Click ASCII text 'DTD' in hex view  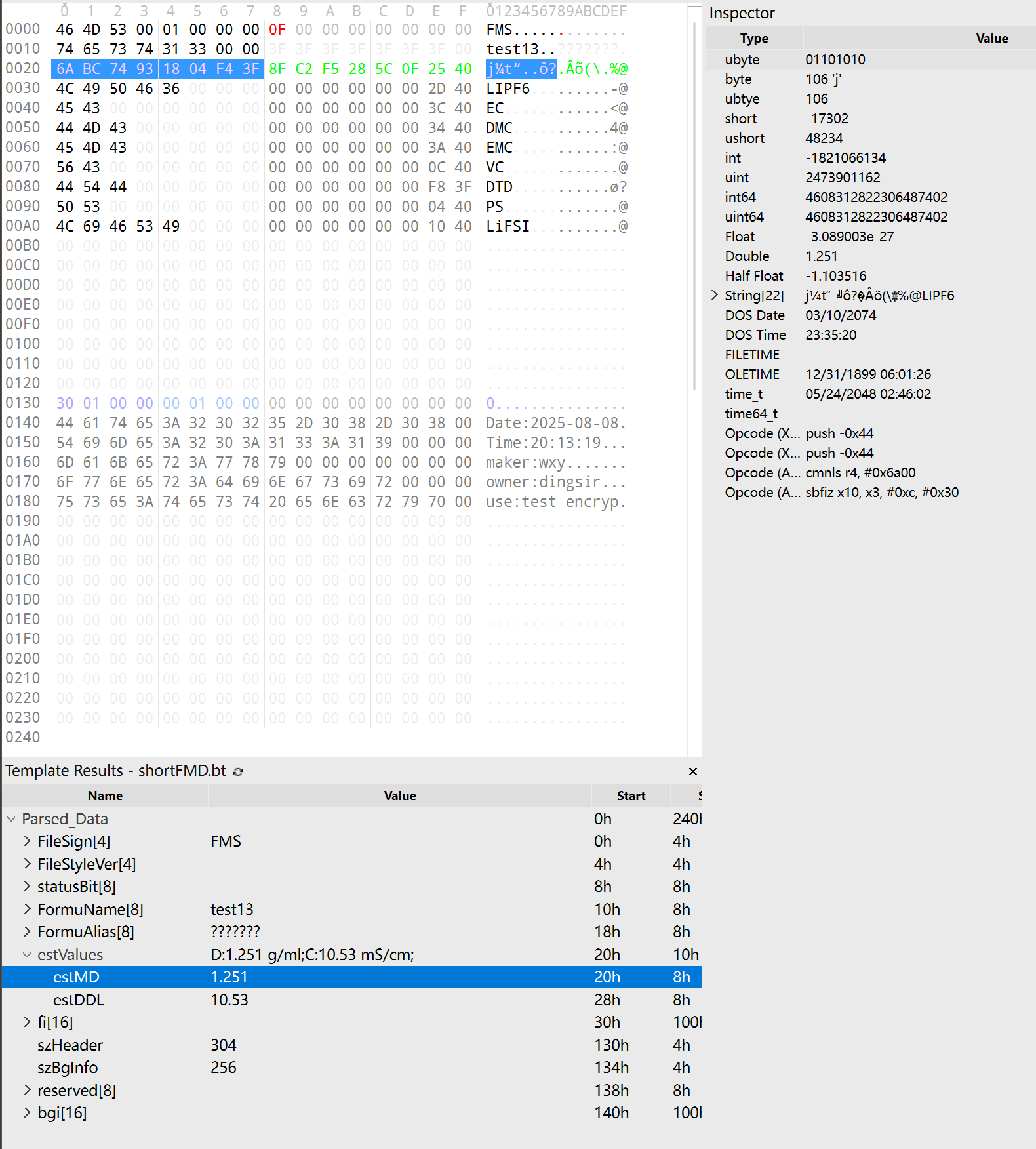499,187
